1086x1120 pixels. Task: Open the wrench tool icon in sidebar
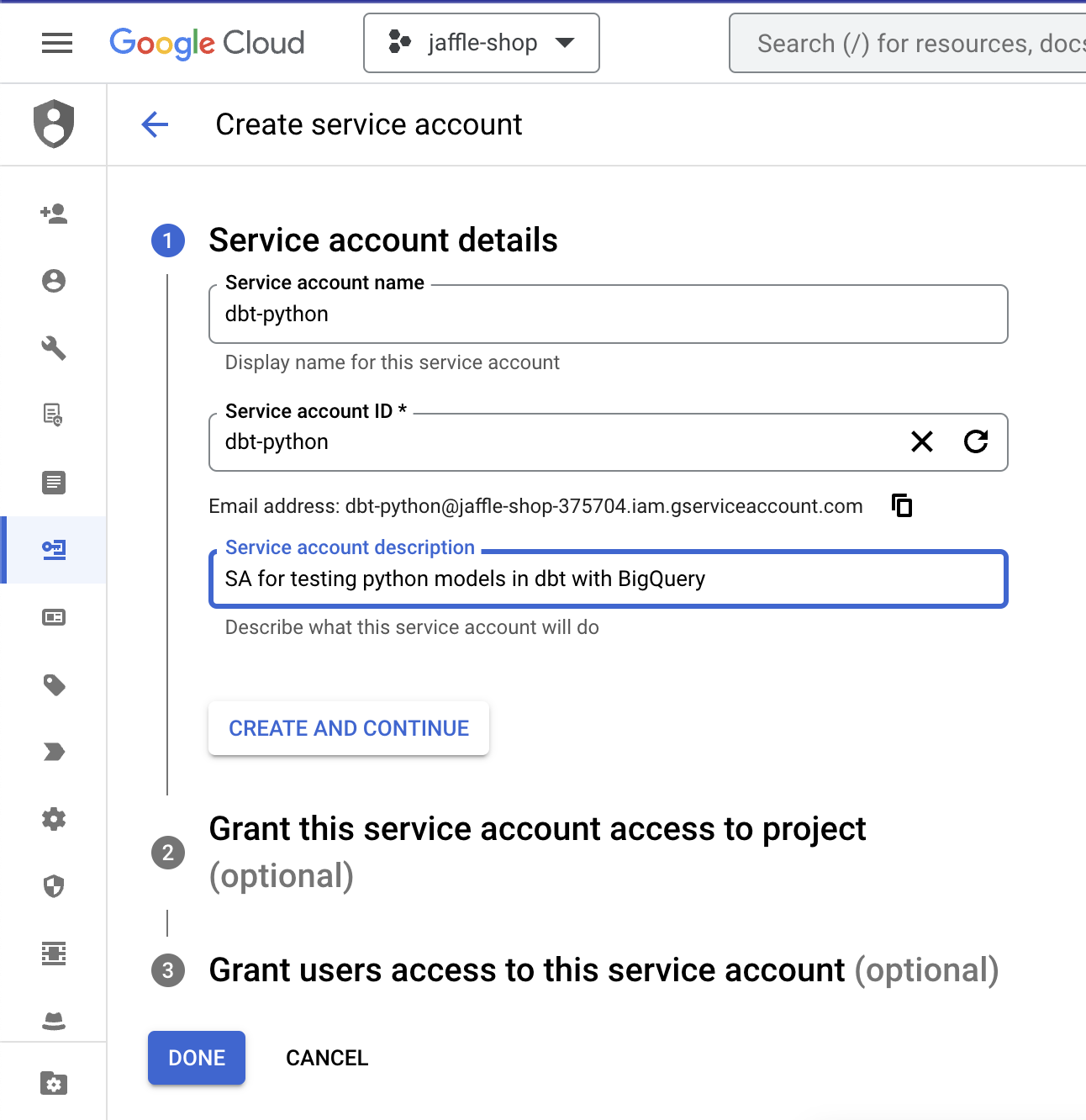click(54, 348)
